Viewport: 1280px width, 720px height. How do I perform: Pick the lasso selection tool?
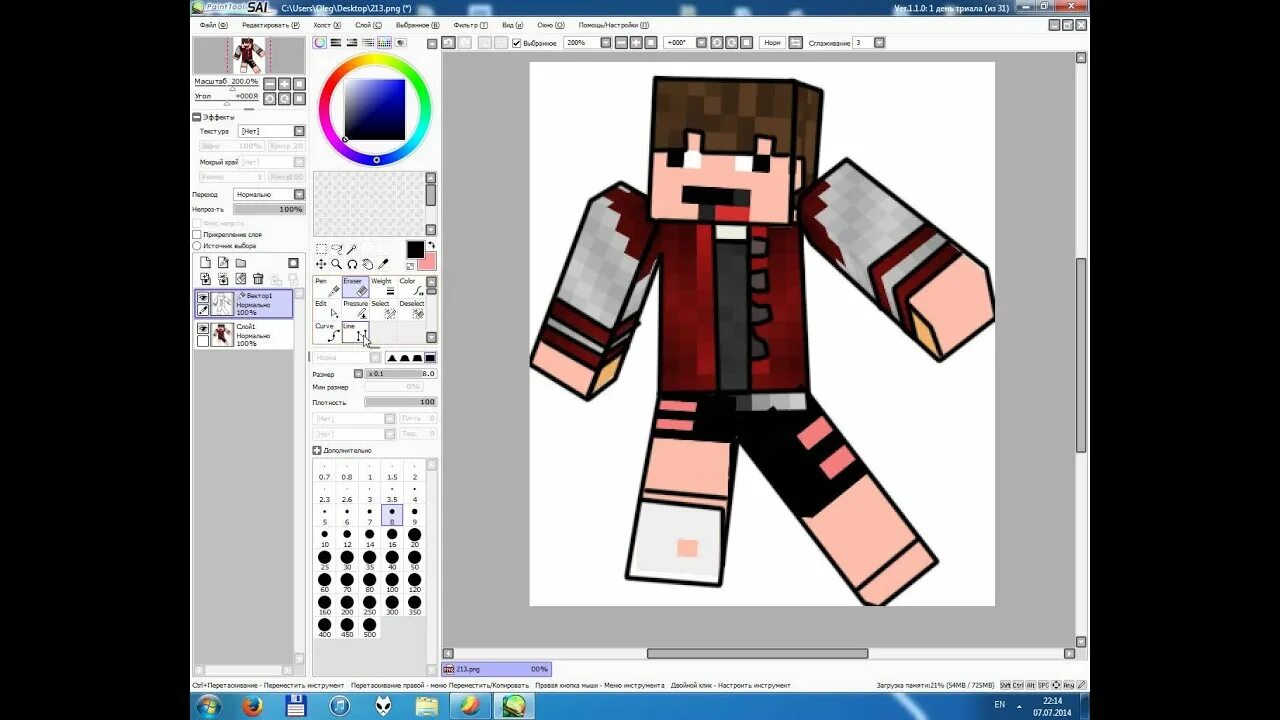tap(337, 249)
